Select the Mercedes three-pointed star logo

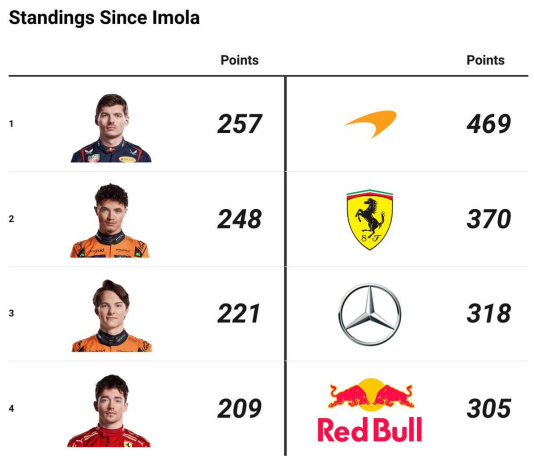370,314
